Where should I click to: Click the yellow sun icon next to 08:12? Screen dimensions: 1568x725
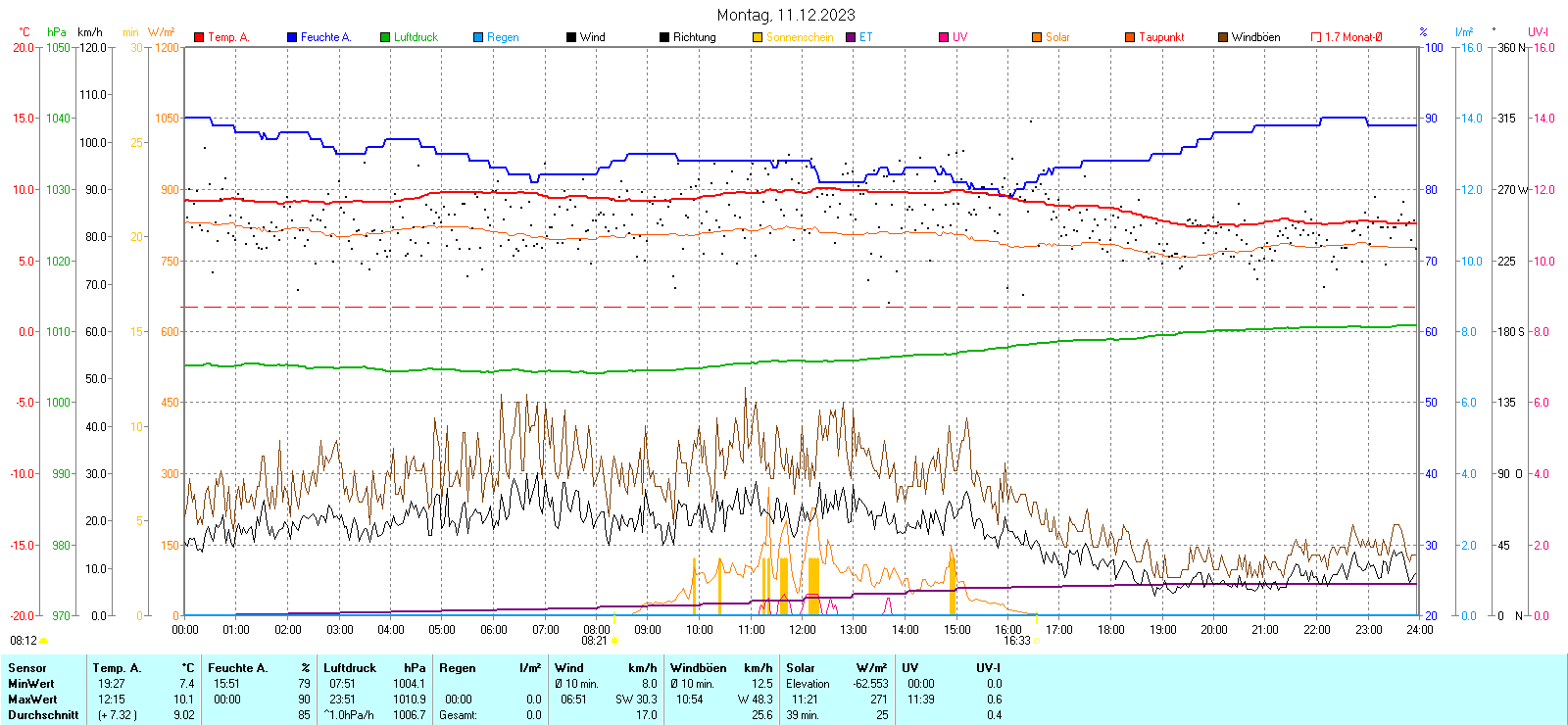(43, 641)
